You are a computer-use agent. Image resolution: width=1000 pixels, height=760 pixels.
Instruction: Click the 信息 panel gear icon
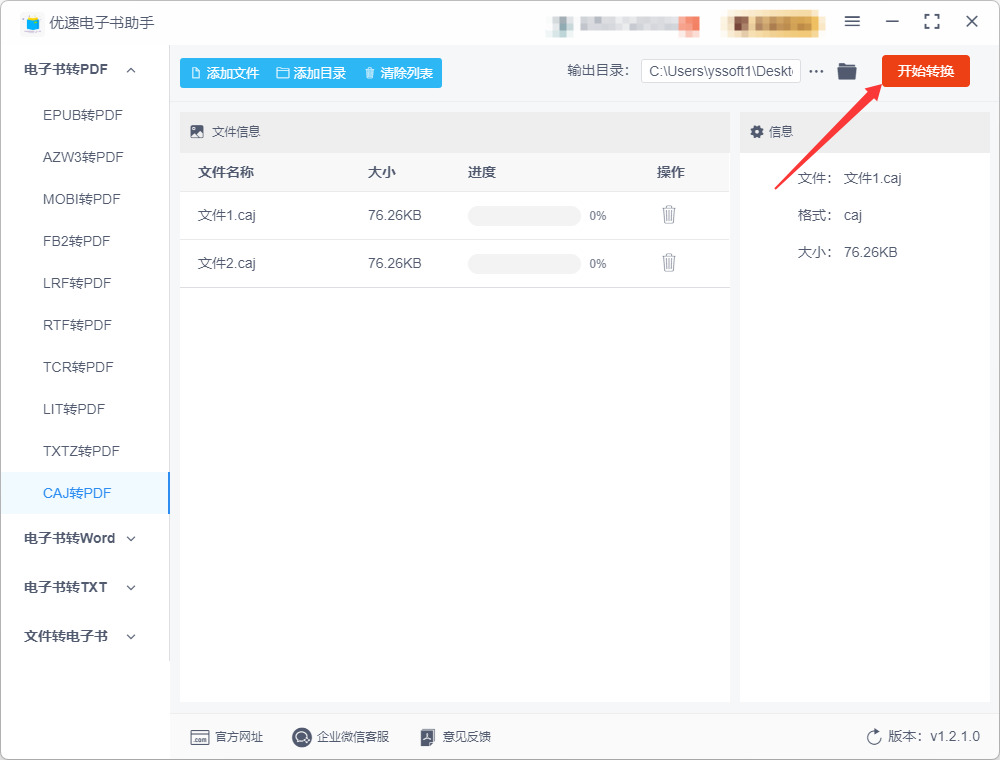point(756,132)
